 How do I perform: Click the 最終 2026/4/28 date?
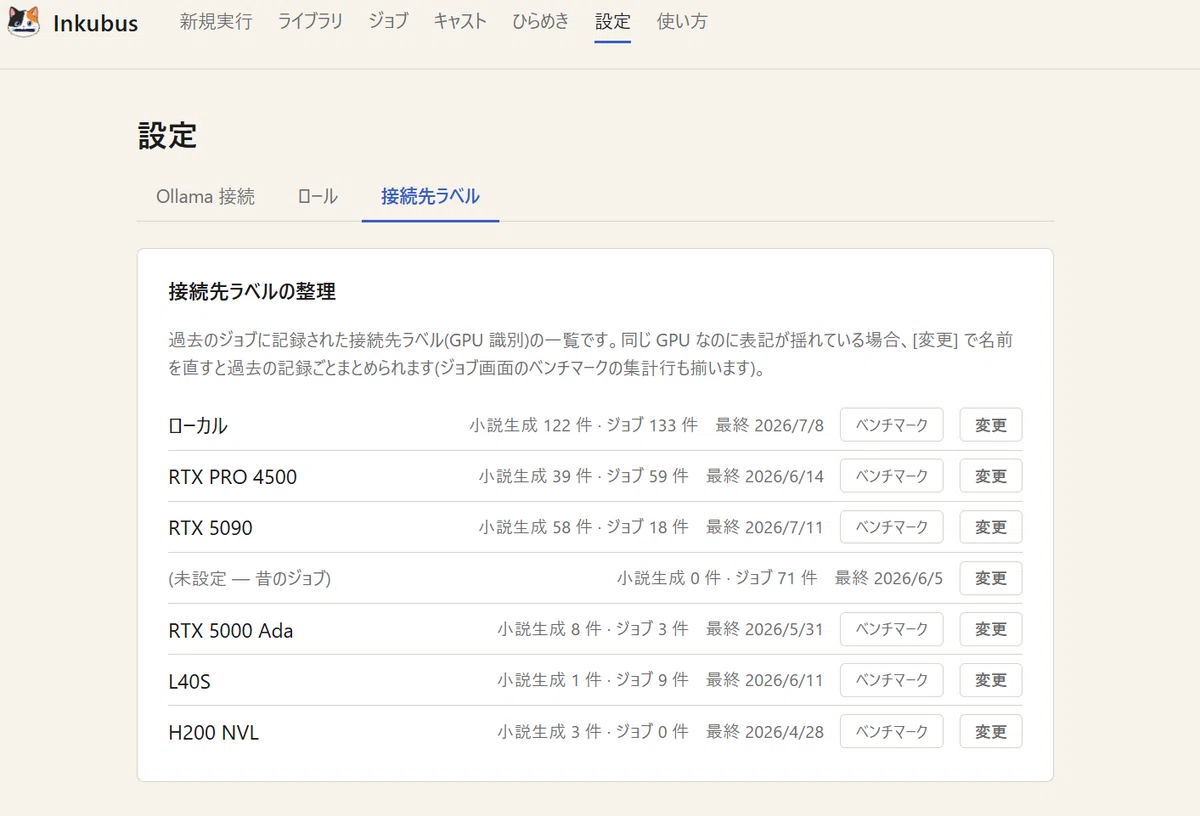(x=765, y=731)
